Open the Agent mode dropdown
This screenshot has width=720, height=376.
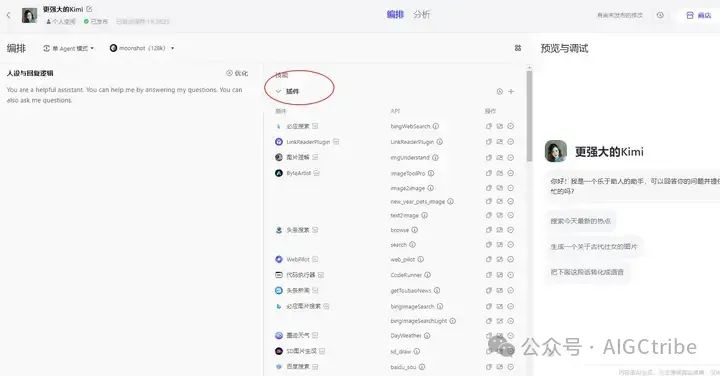click(68, 48)
